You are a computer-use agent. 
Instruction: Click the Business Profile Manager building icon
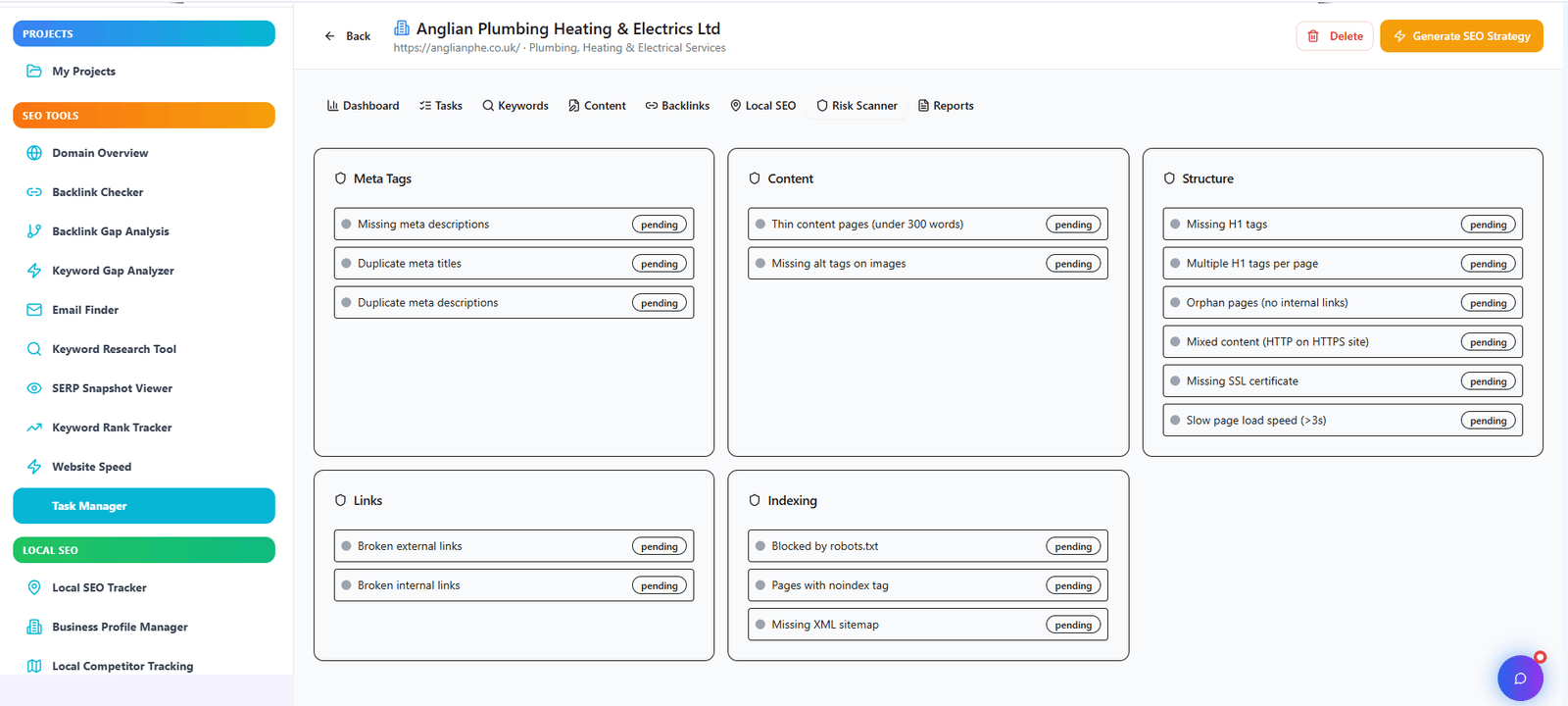(x=34, y=627)
